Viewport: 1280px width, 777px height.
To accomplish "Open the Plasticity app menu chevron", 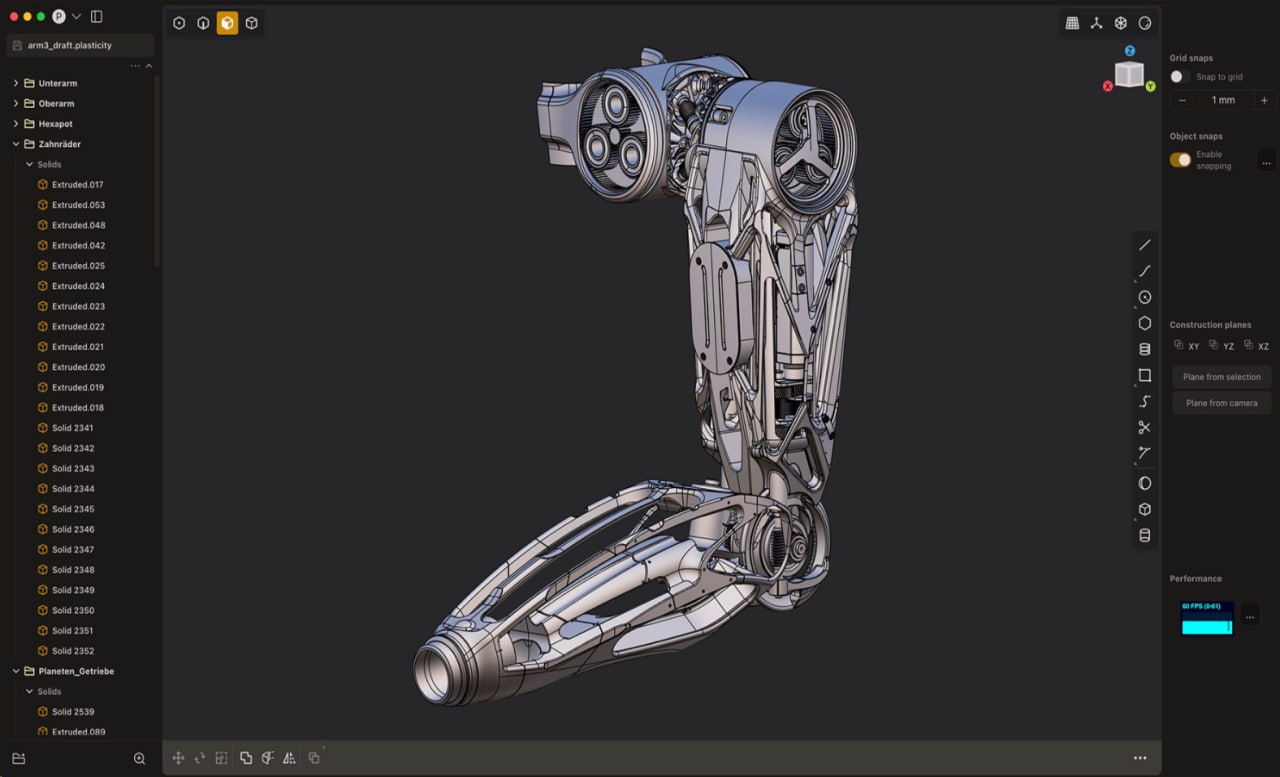I will coord(77,17).
